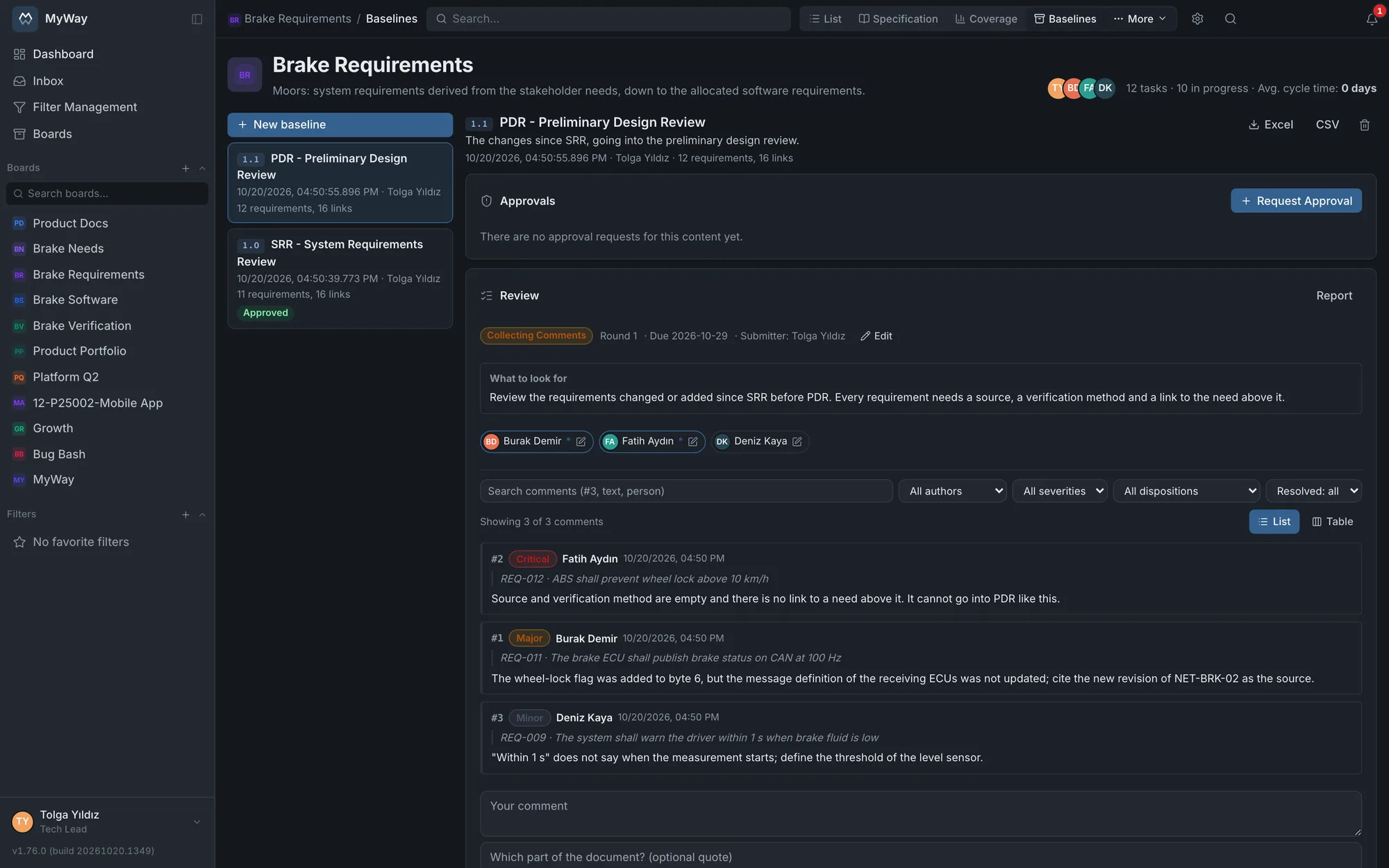Add a new board with plus icon
Screen dimensions: 1389x868
[185, 168]
